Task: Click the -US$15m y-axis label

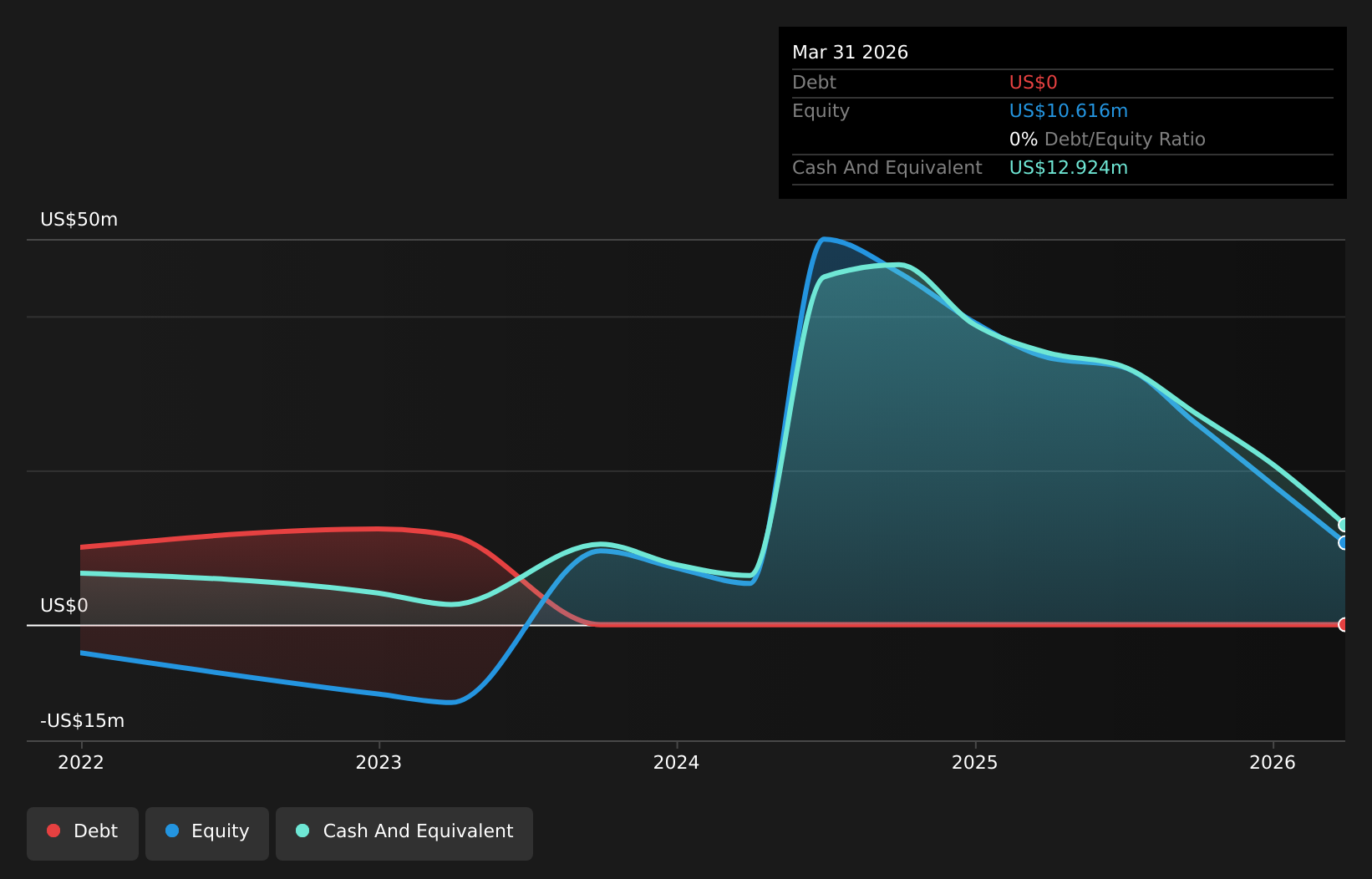Action: [82, 721]
